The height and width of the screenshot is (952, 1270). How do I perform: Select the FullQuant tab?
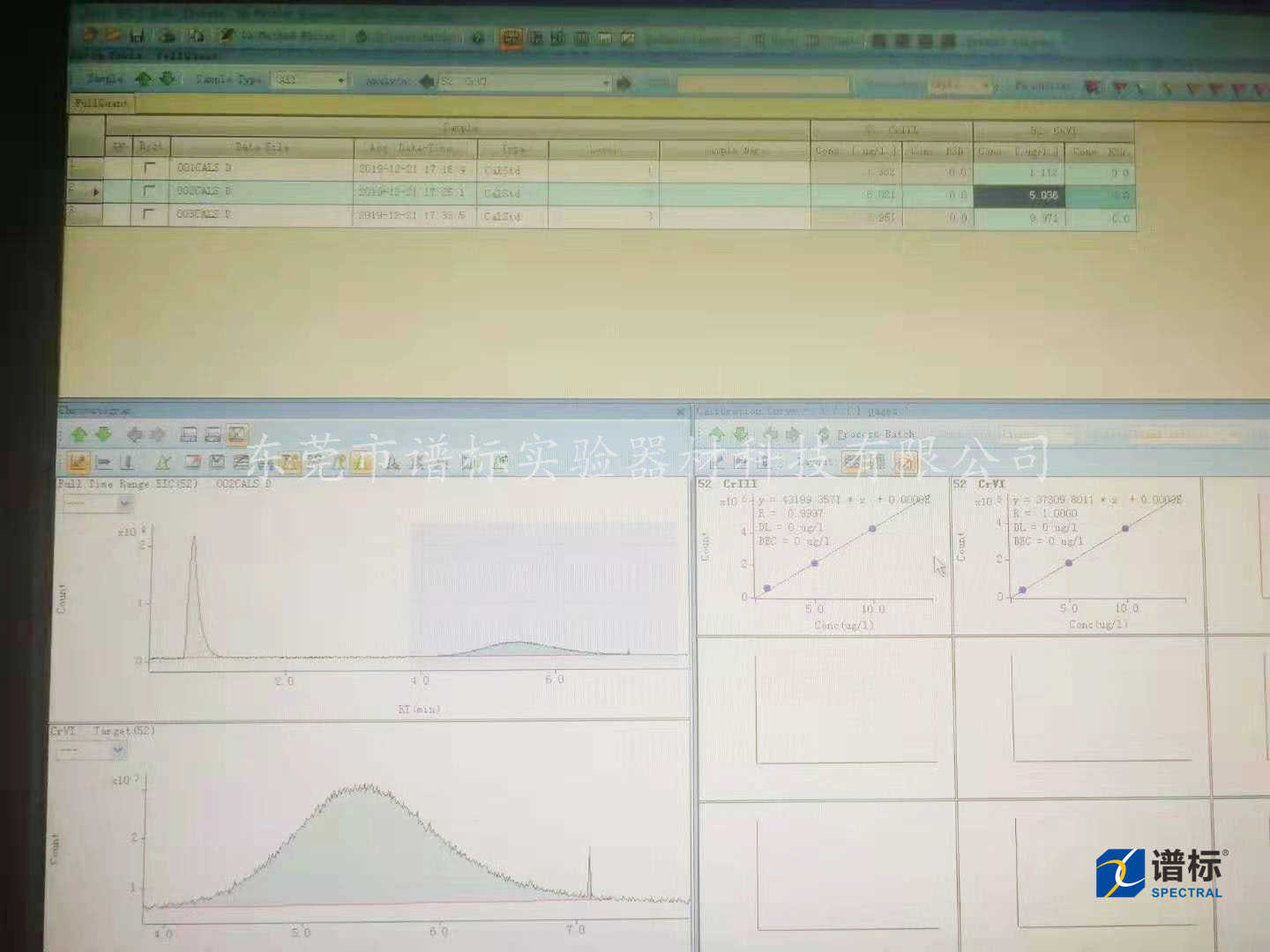(x=101, y=103)
